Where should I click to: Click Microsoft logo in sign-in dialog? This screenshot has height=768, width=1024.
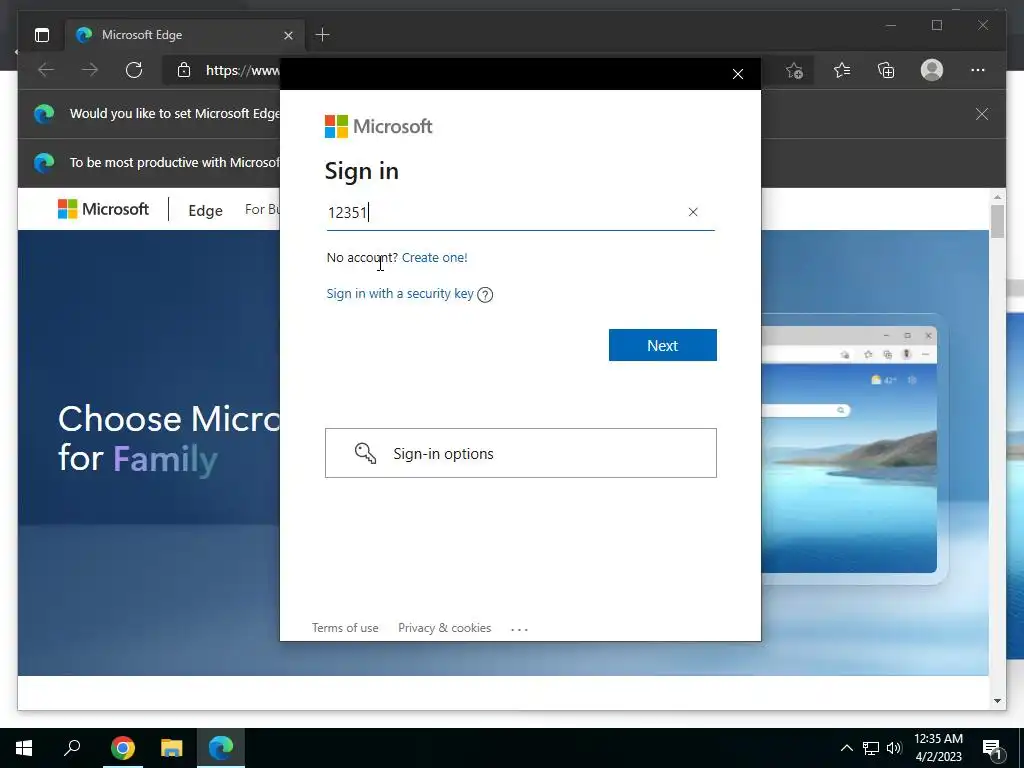point(379,126)
